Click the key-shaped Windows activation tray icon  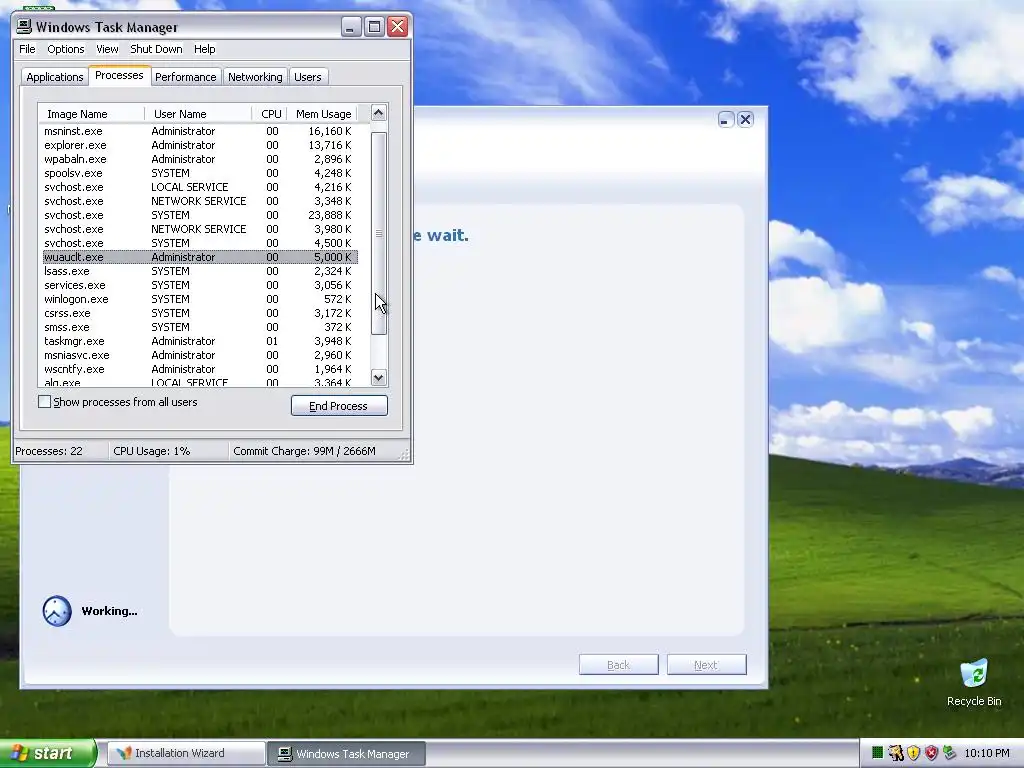point(895,753)
